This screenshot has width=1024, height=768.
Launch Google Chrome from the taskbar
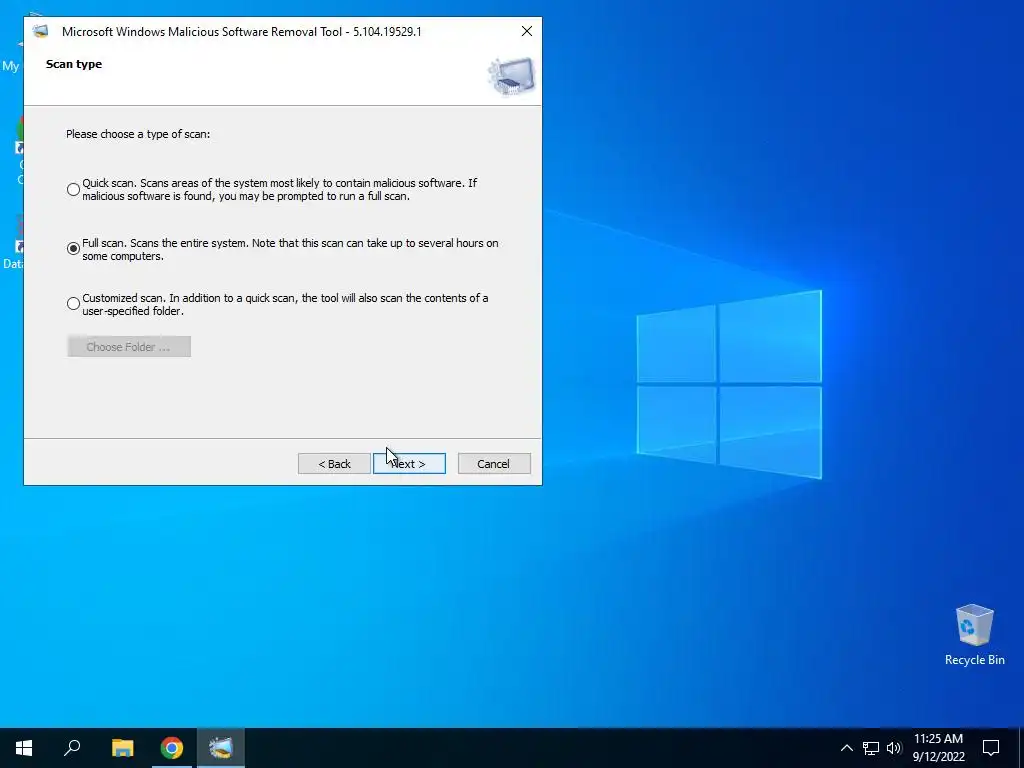pos(172,748)
